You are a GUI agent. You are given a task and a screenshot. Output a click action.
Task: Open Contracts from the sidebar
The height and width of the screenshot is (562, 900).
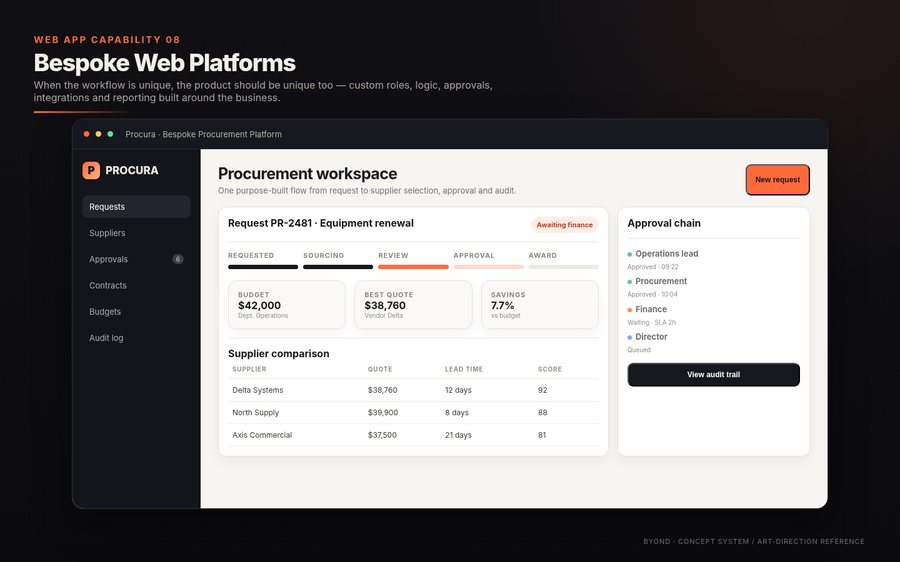[x=136, y=285]
